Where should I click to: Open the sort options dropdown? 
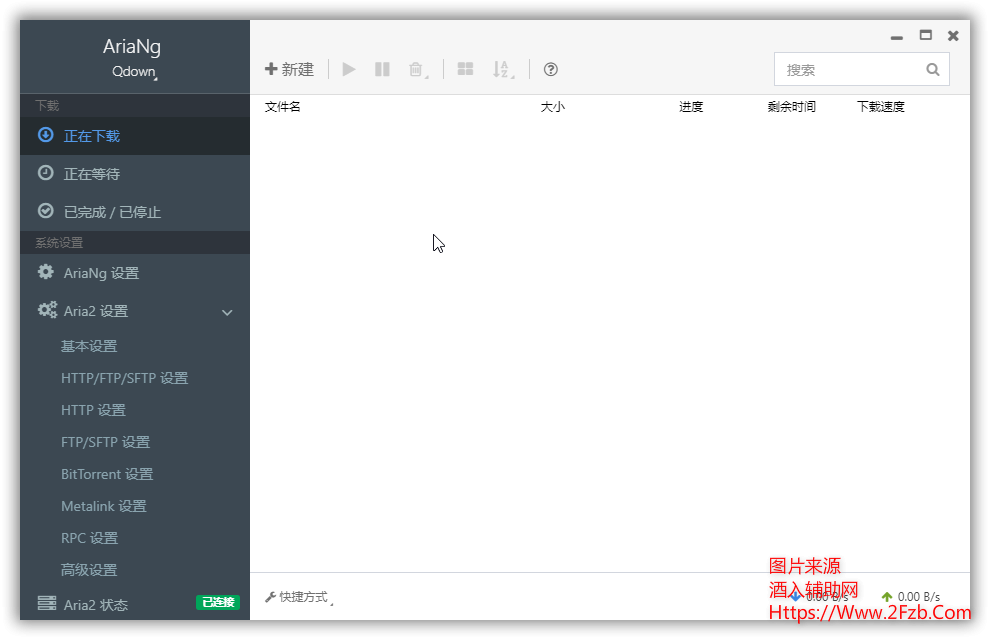[x=503, y=69]
